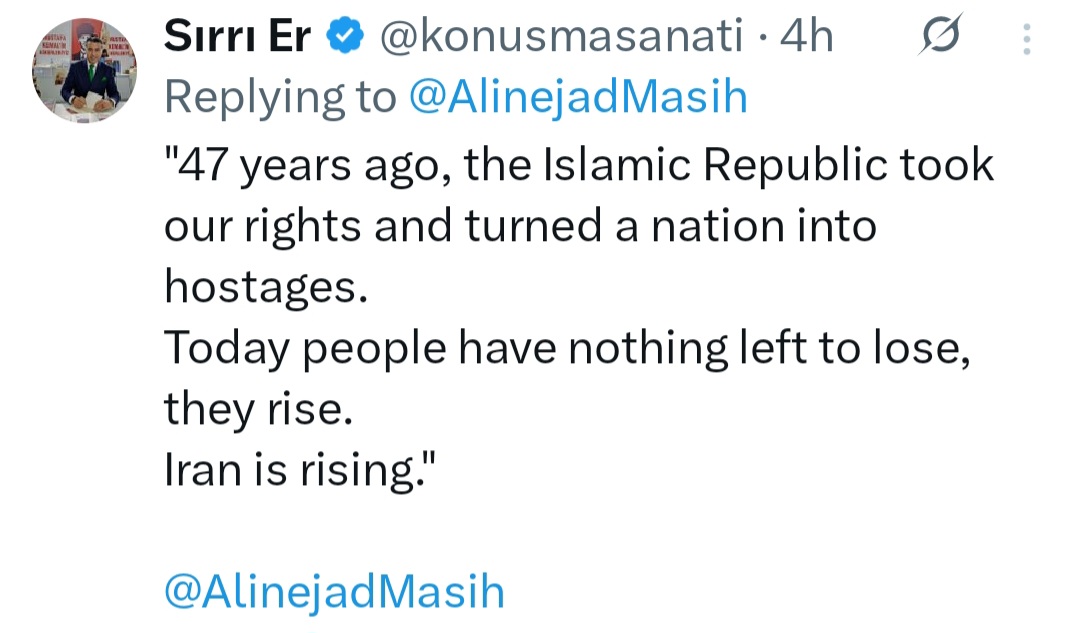Open @AlinejadMasih in the Replying to line
The height and width of the screenshot is (633, 1080).
pyautogui.click(x=578, y=97)
